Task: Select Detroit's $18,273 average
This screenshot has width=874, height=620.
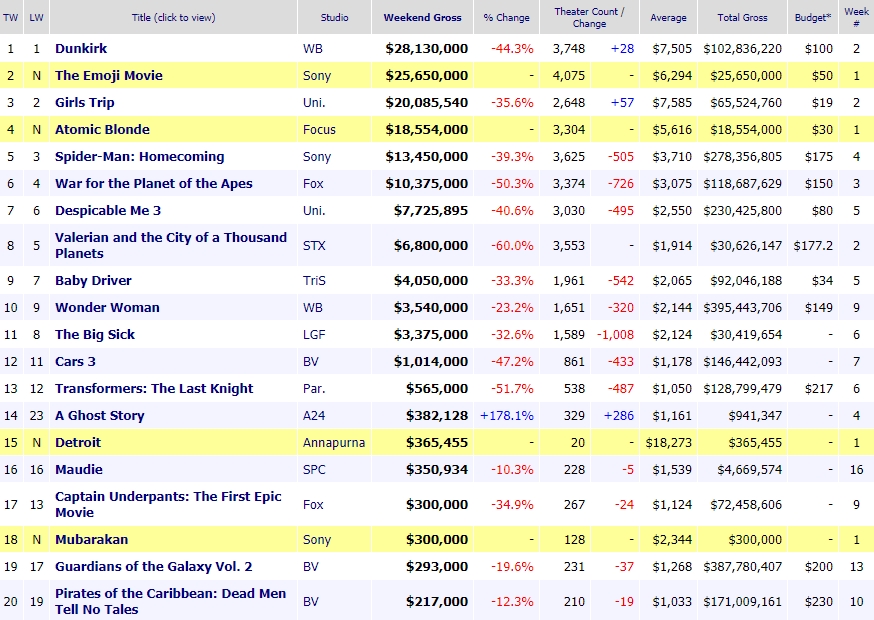Action: click(x=668, y=443)
